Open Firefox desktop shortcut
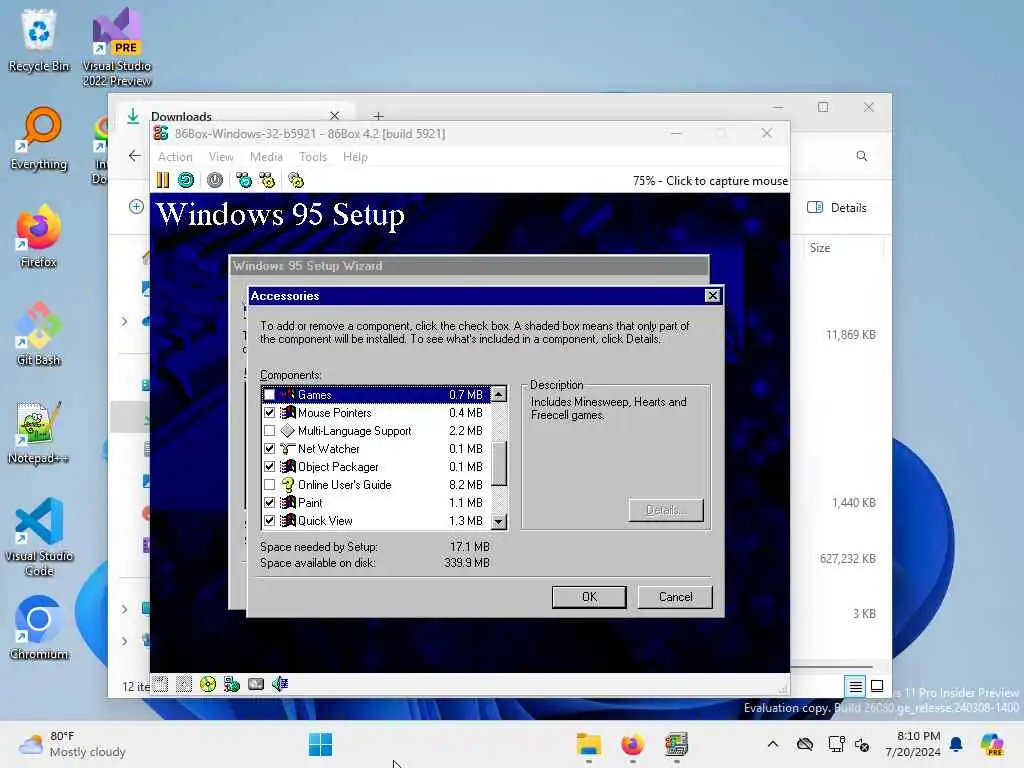The height and width of the screenshot is (768, 1024). pos(39,236)
